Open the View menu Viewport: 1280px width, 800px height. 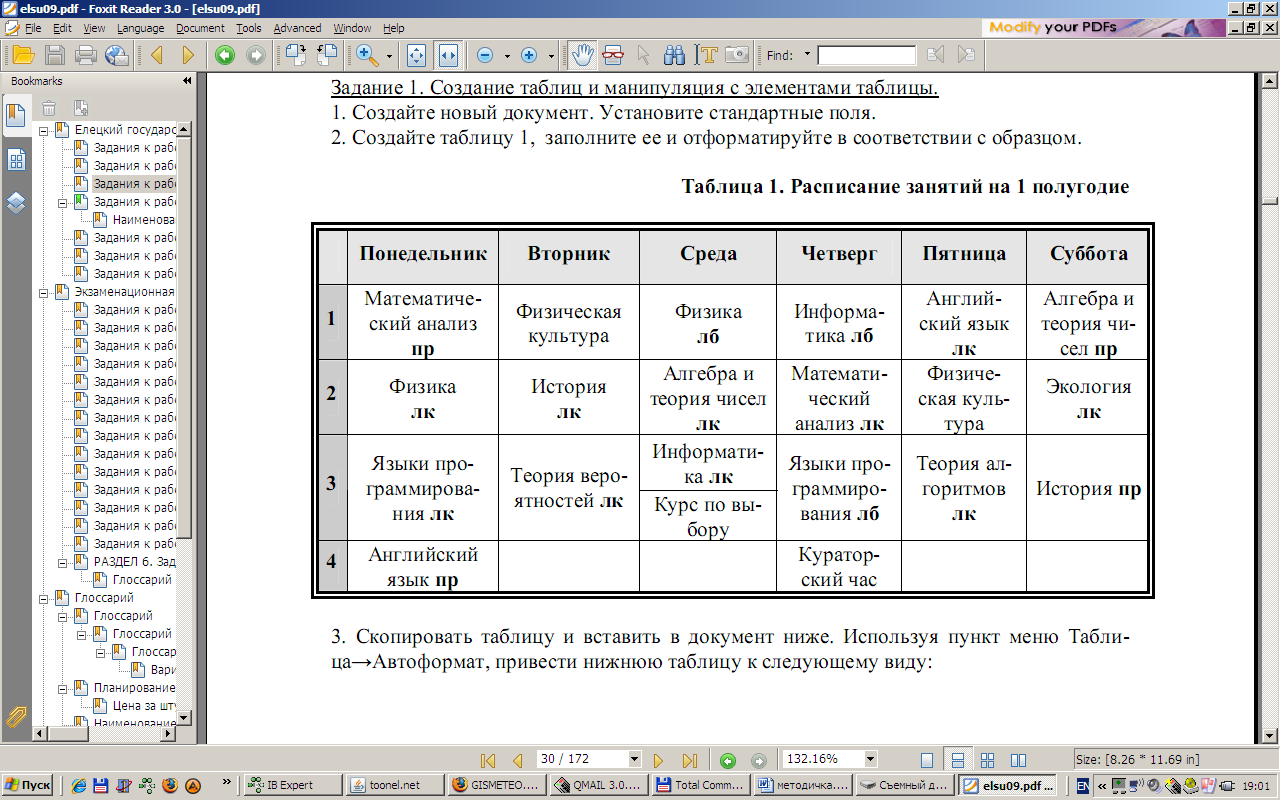(94, 28)
